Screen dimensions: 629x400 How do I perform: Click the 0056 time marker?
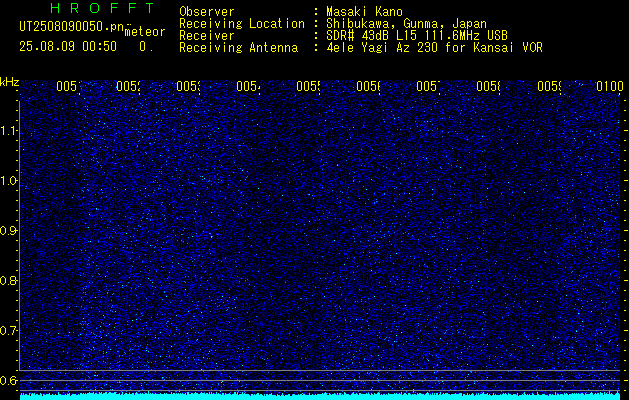[369, 86]
